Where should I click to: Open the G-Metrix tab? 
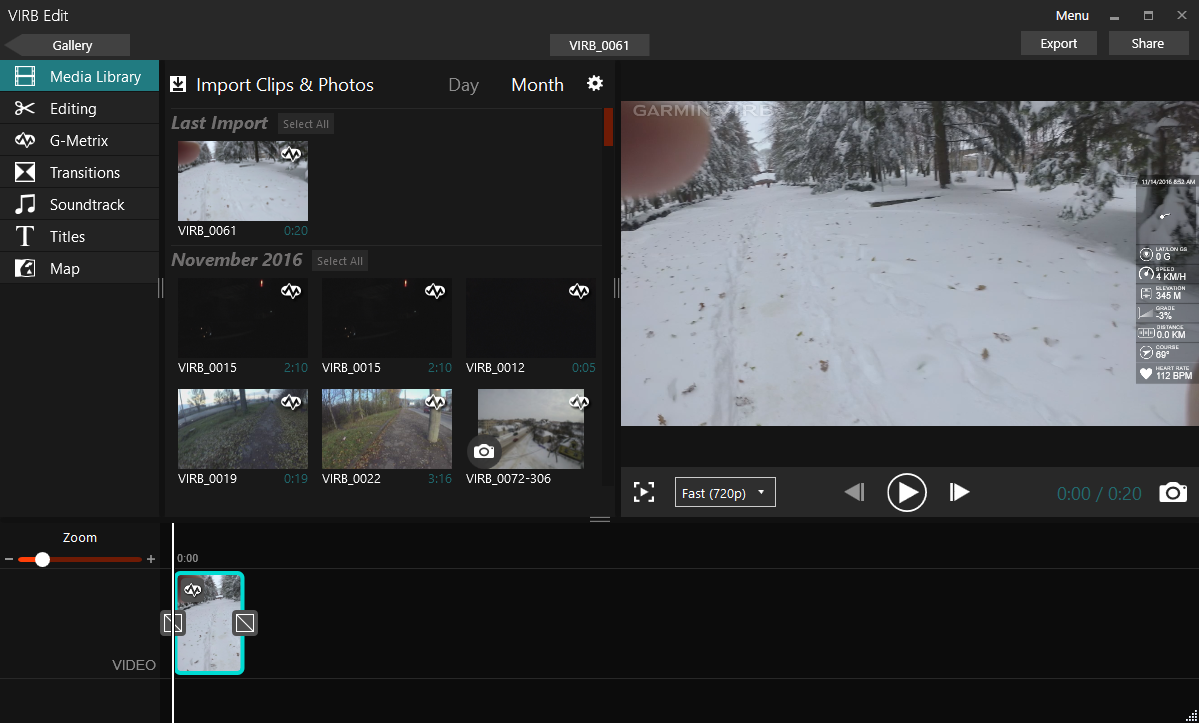[79, 141]
